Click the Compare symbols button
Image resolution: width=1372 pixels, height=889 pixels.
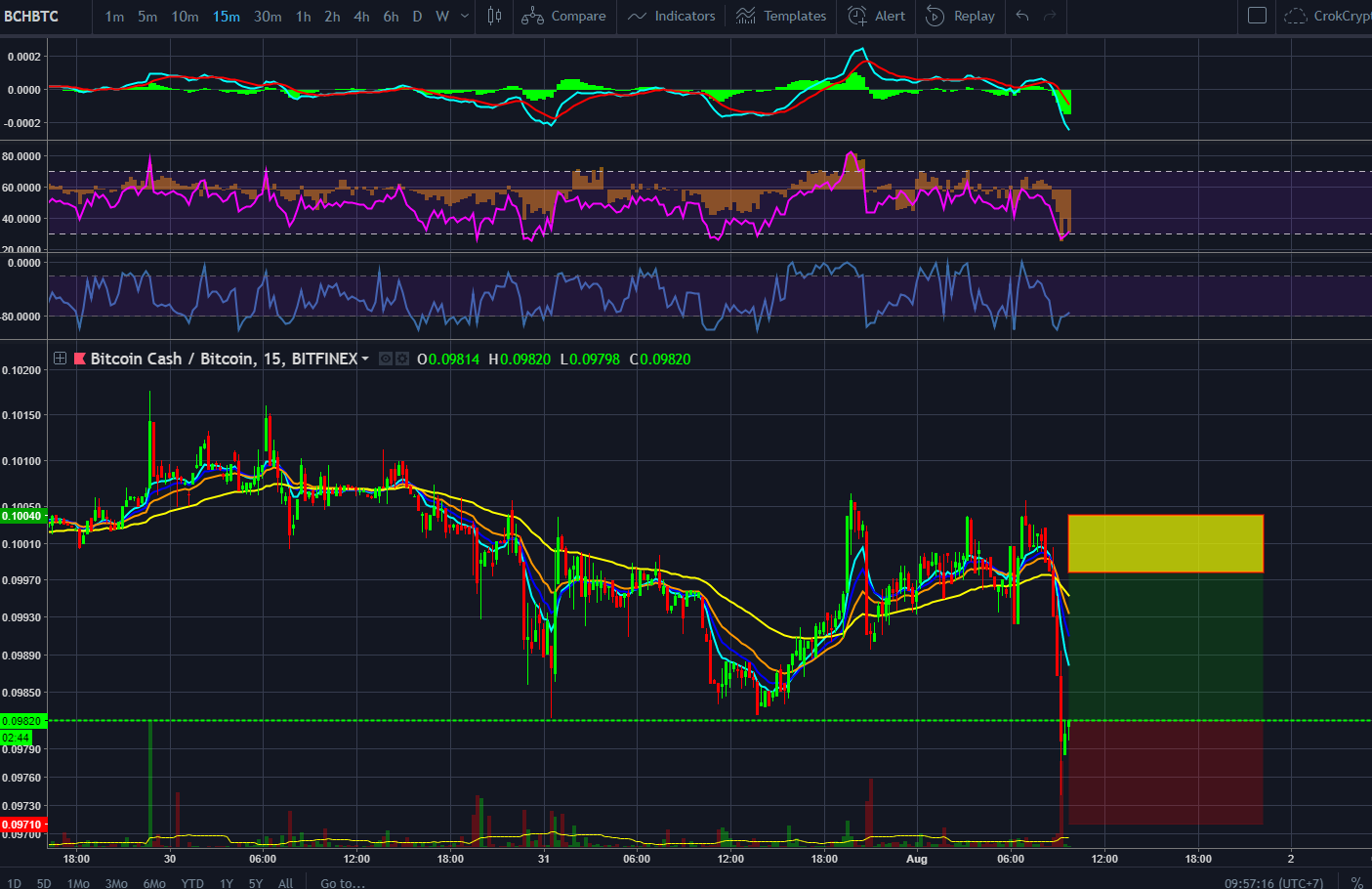(x=563, y=16)
